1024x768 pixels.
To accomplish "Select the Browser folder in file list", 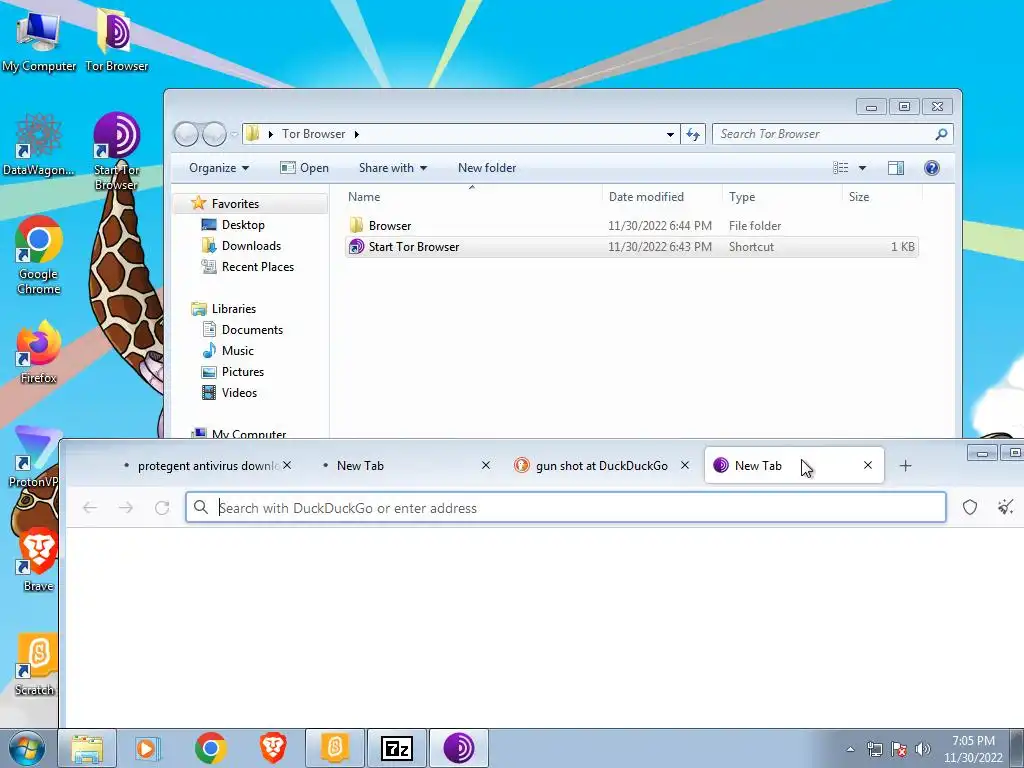I will point(632,225).
